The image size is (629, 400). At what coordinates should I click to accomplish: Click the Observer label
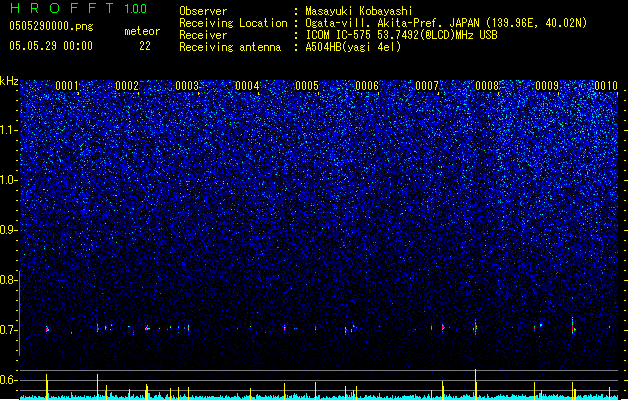tap(203, 11)
